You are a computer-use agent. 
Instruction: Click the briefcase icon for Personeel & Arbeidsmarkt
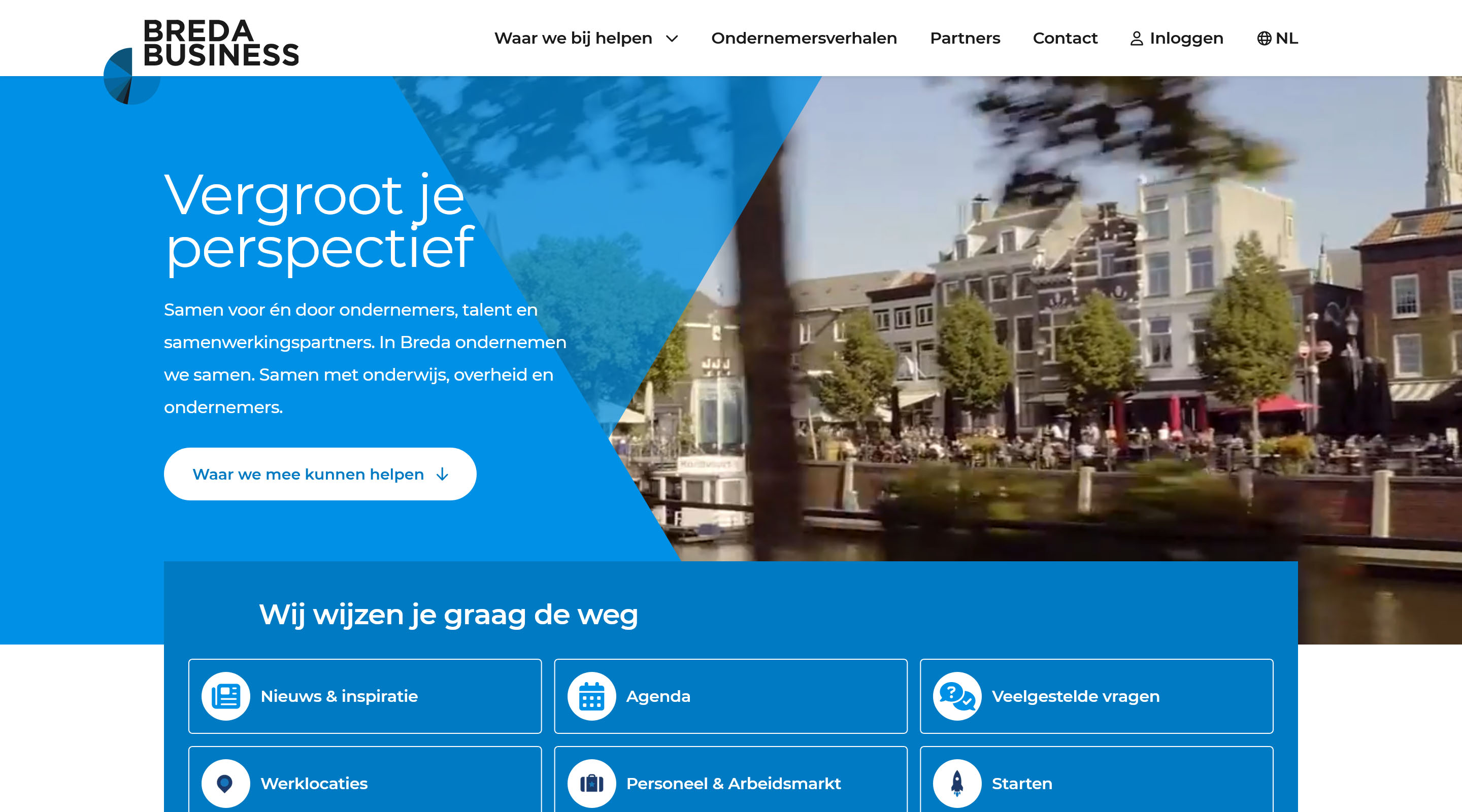point(591,783)
